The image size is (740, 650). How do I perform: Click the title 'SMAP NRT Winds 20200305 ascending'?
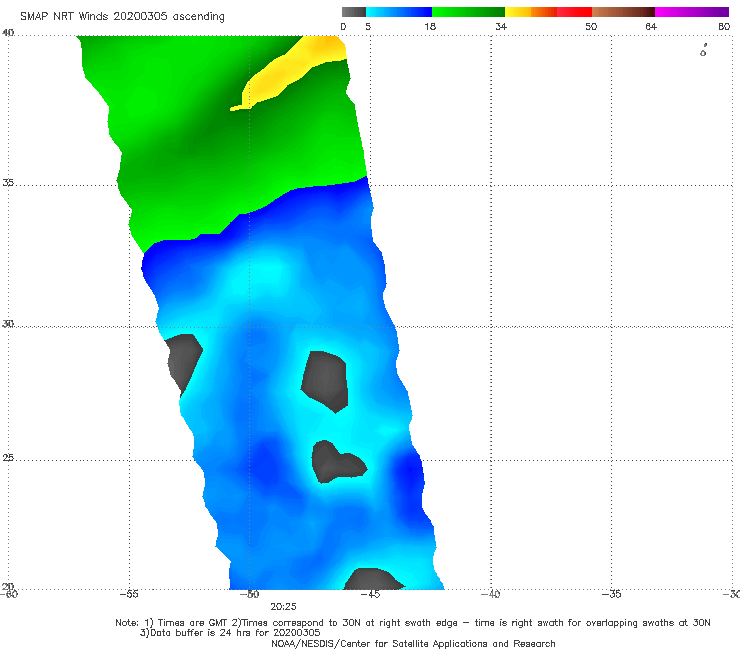(122, 16)
